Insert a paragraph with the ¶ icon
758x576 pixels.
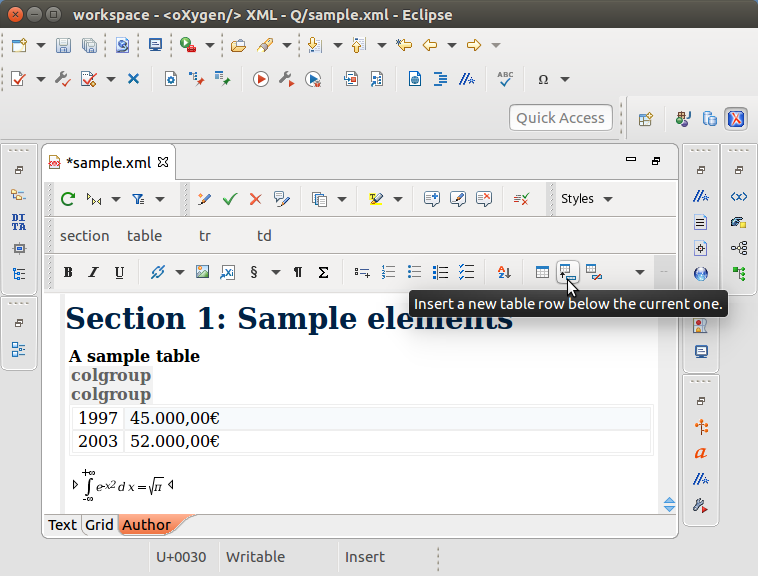[298, 273]
